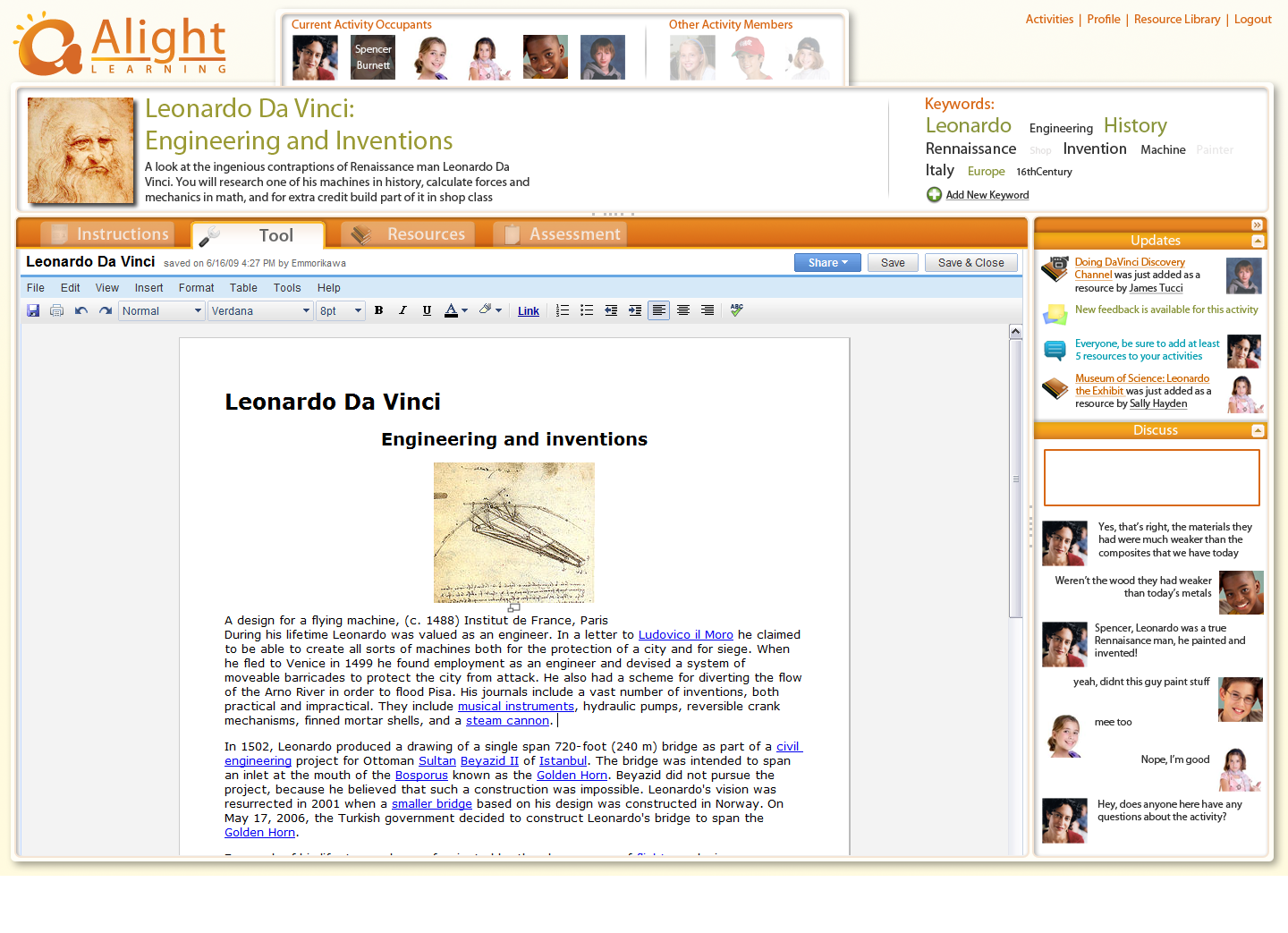Open the paragraph style dropdown showing Normal
The height and width of the screenshot is (933, 1288).
pyautogui.click(x=162, y=311)
